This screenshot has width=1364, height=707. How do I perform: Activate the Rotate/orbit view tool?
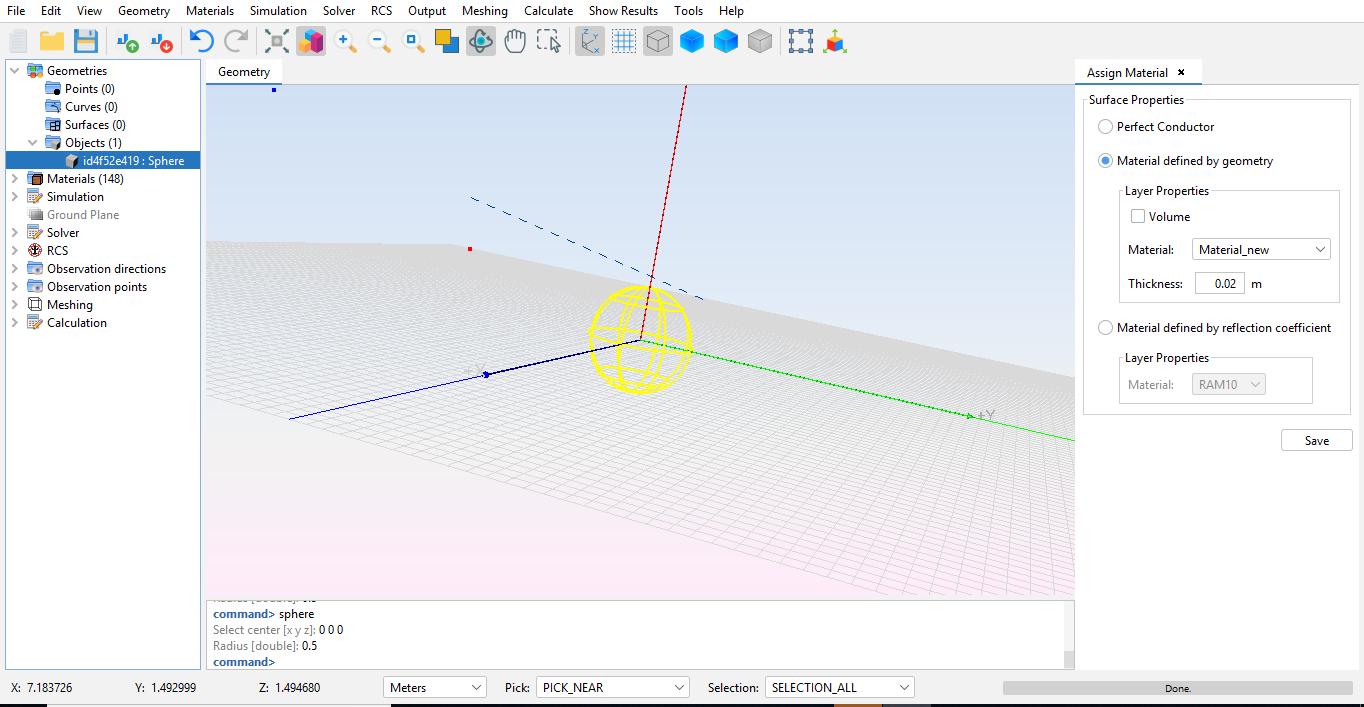481,41
